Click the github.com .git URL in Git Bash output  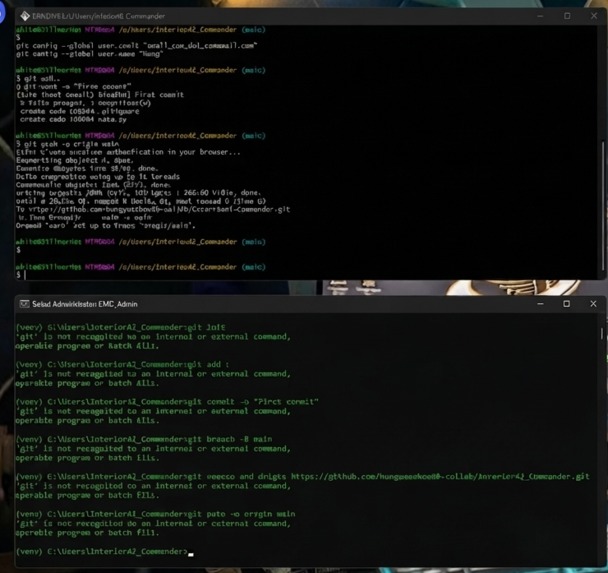click(x=159, y=209)
